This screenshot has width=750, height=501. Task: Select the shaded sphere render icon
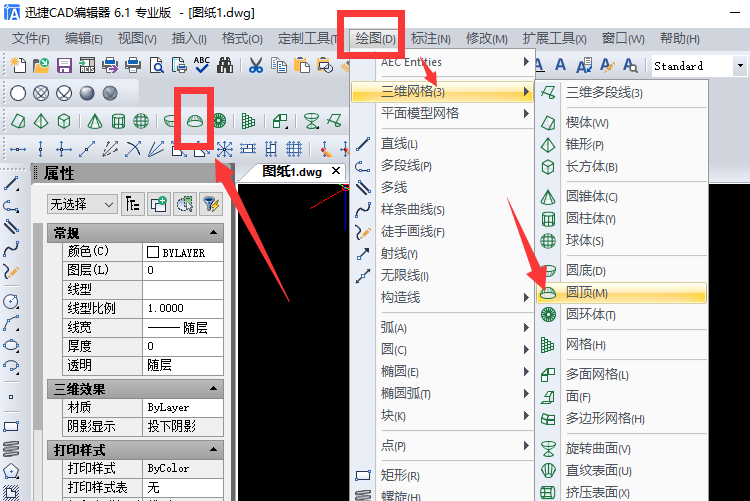point(87,93)
